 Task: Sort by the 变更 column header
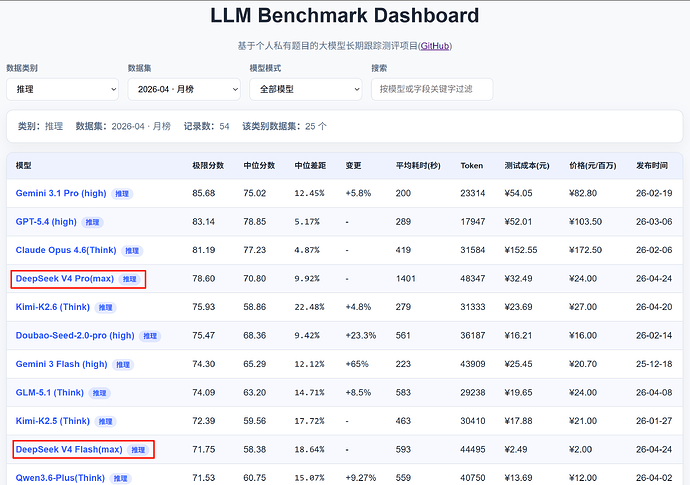353,165
